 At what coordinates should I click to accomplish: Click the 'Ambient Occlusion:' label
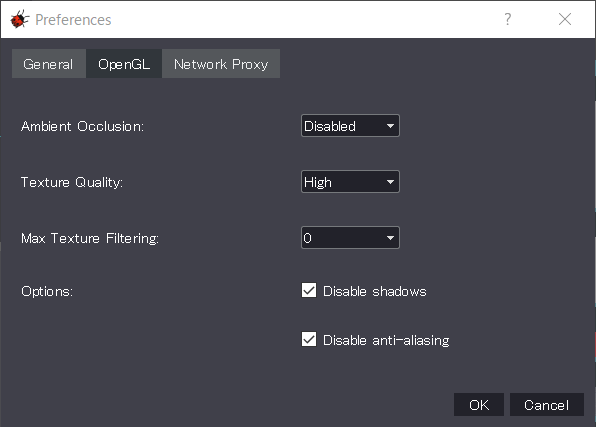(82, 126)
